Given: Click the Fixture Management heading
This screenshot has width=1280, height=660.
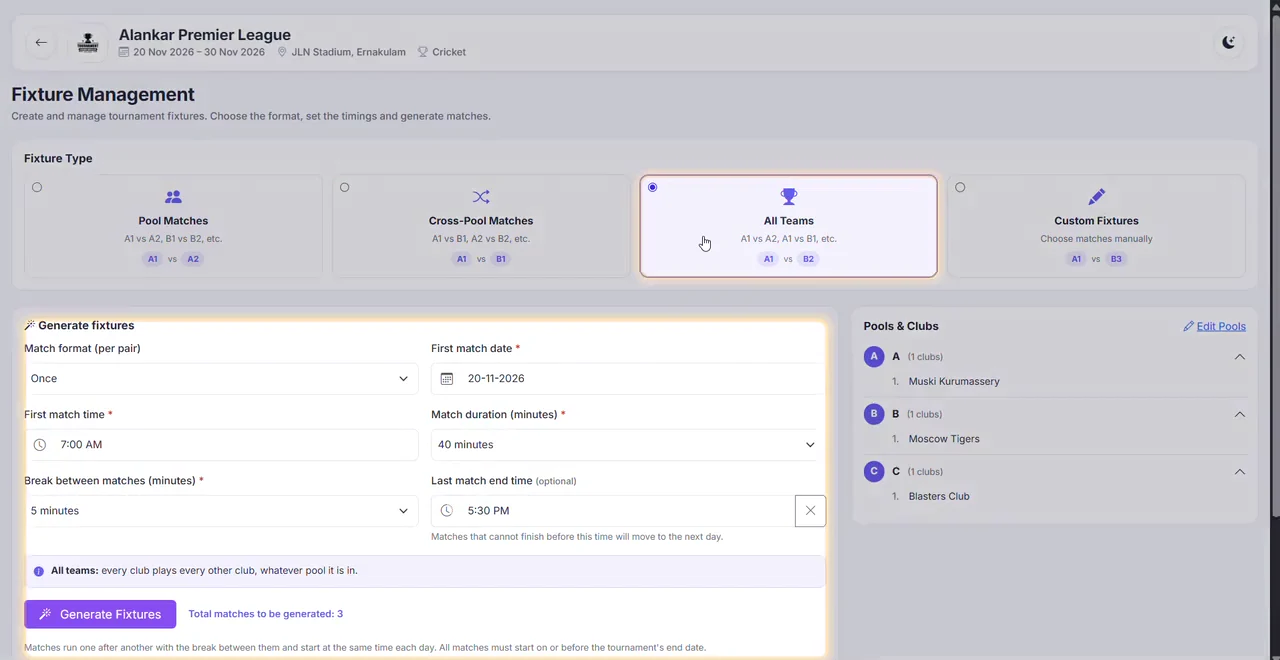Looking at the screenshot, I should [103, 94].
